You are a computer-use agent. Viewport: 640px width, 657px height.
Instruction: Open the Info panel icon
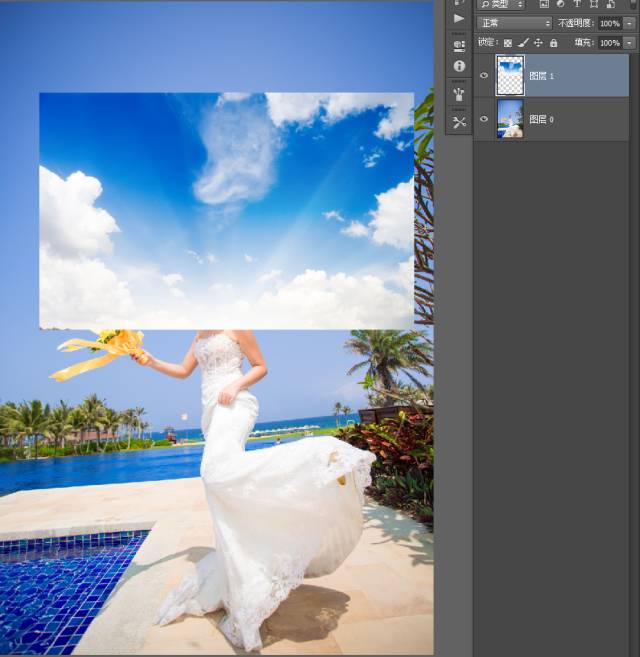(x=459, y=66)
